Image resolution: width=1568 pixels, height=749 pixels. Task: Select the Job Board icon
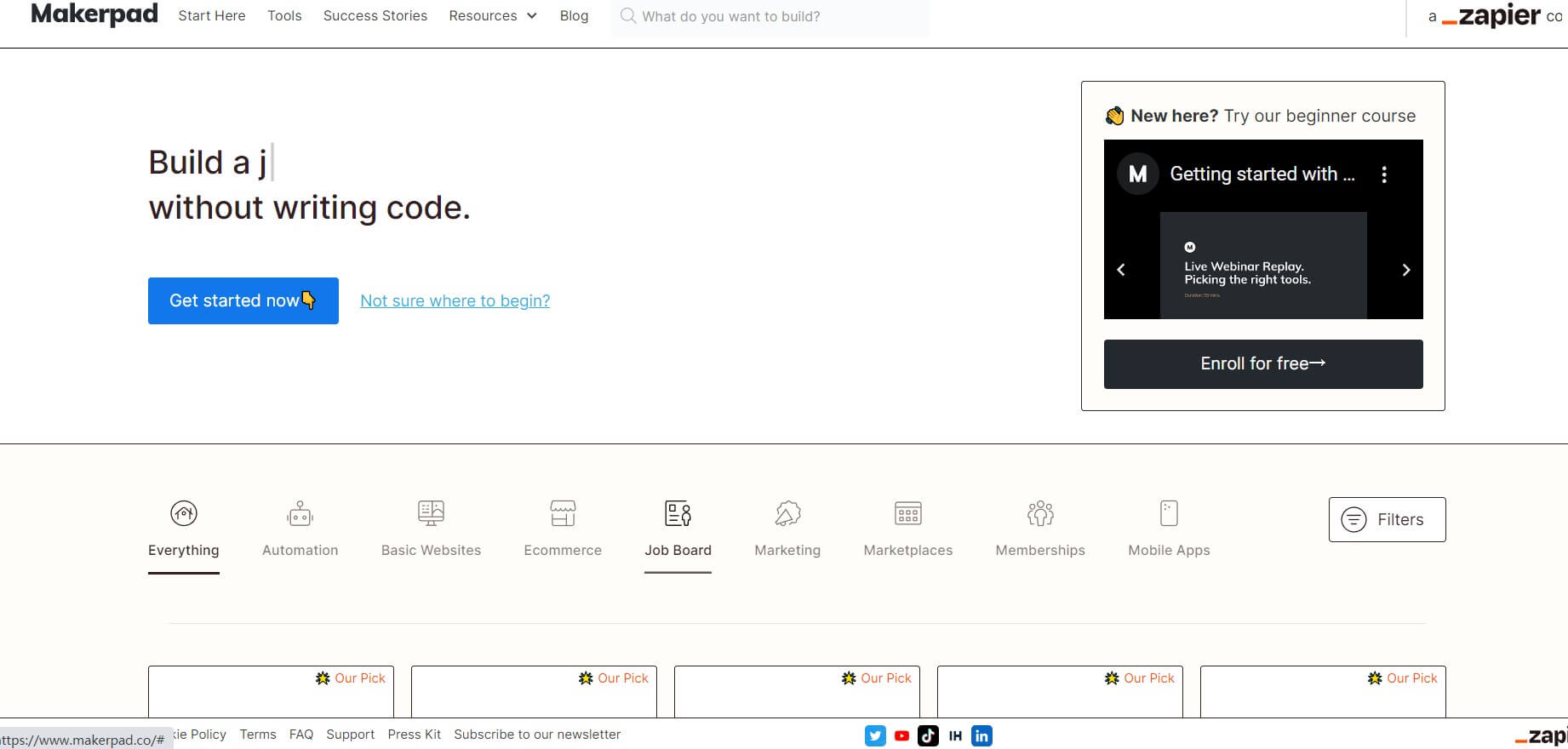[678, 513]
